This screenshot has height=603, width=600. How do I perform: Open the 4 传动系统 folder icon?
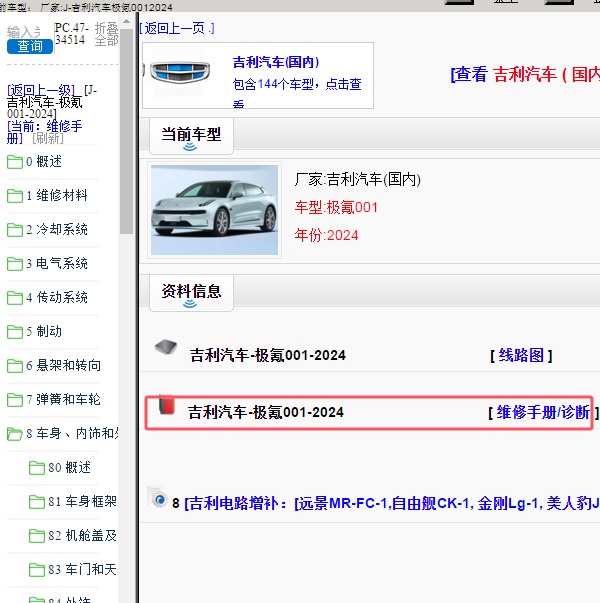(15, 298)
